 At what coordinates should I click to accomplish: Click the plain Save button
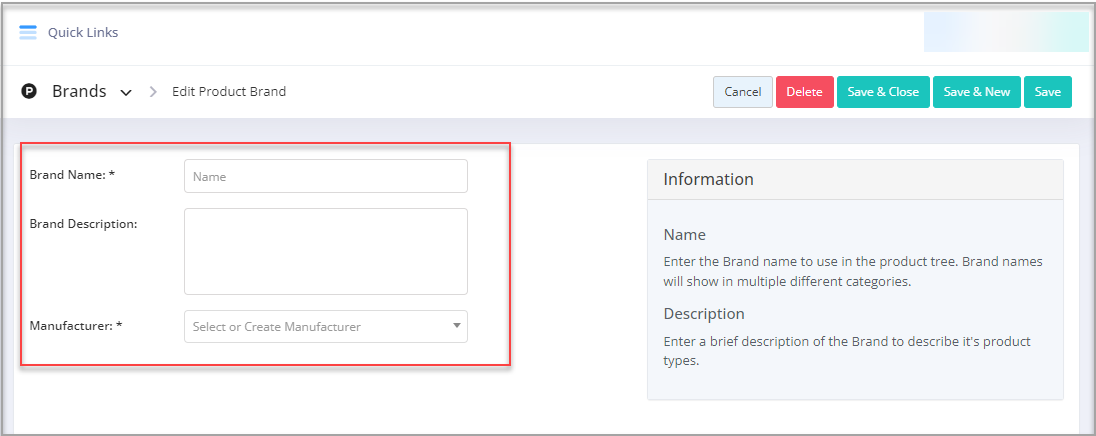pos(1048,92)
